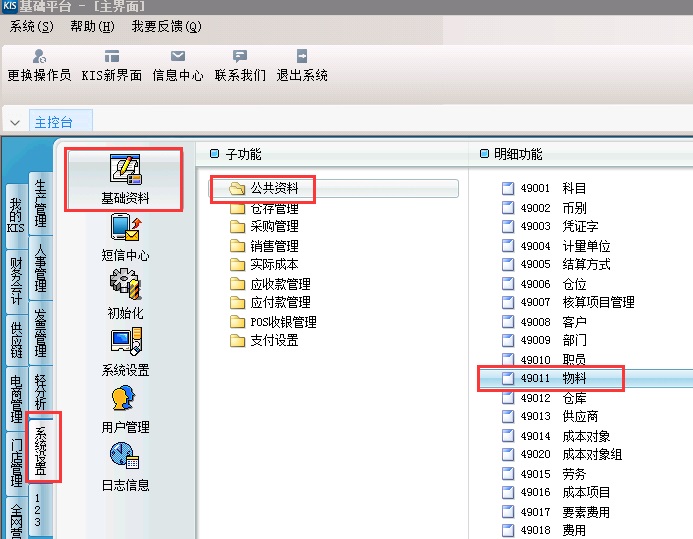
Task: Open the 销售管理 folder
Action: [x=264, y=246]
